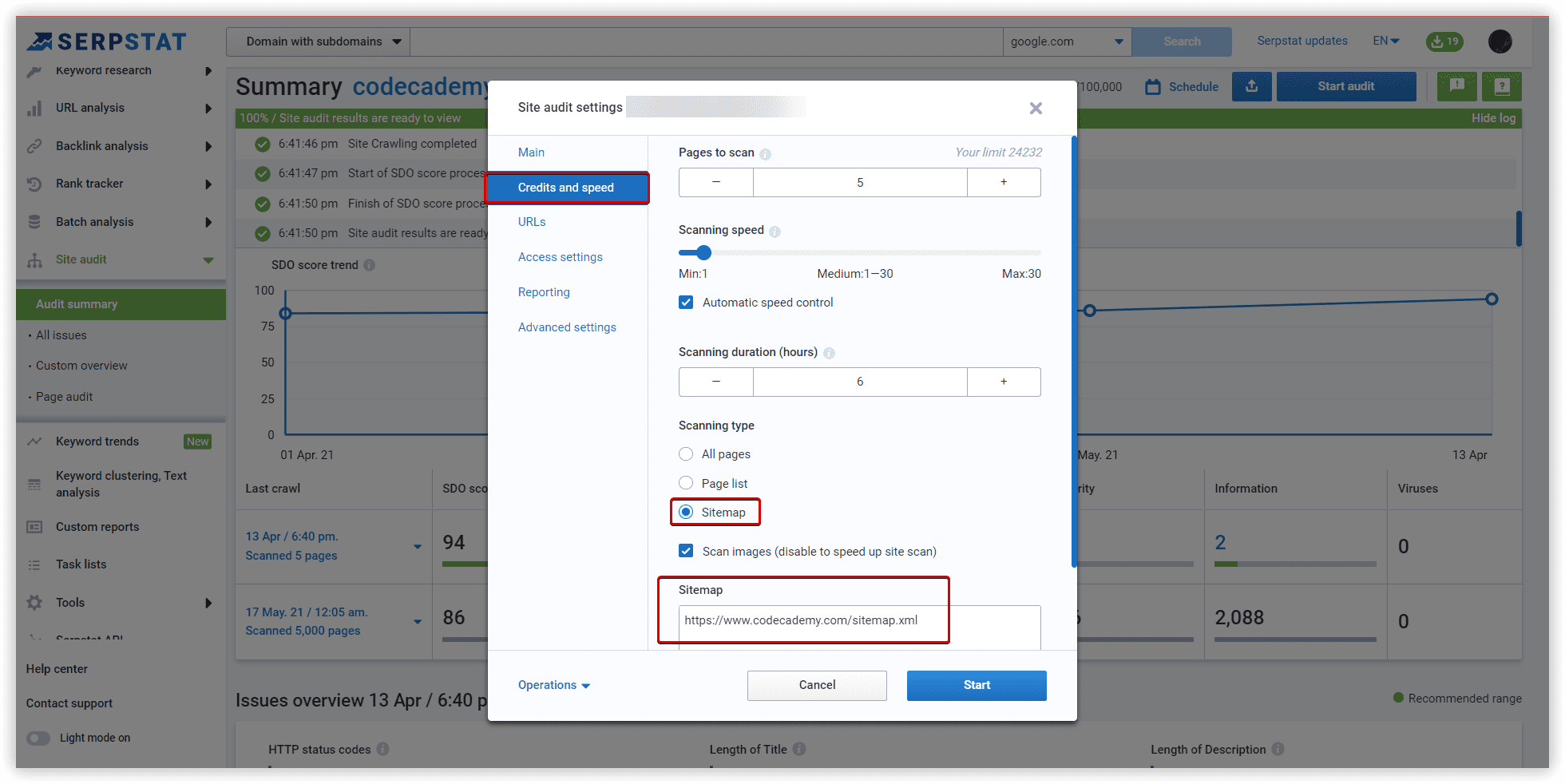Click the Custom reports icon

pos(34,527)
